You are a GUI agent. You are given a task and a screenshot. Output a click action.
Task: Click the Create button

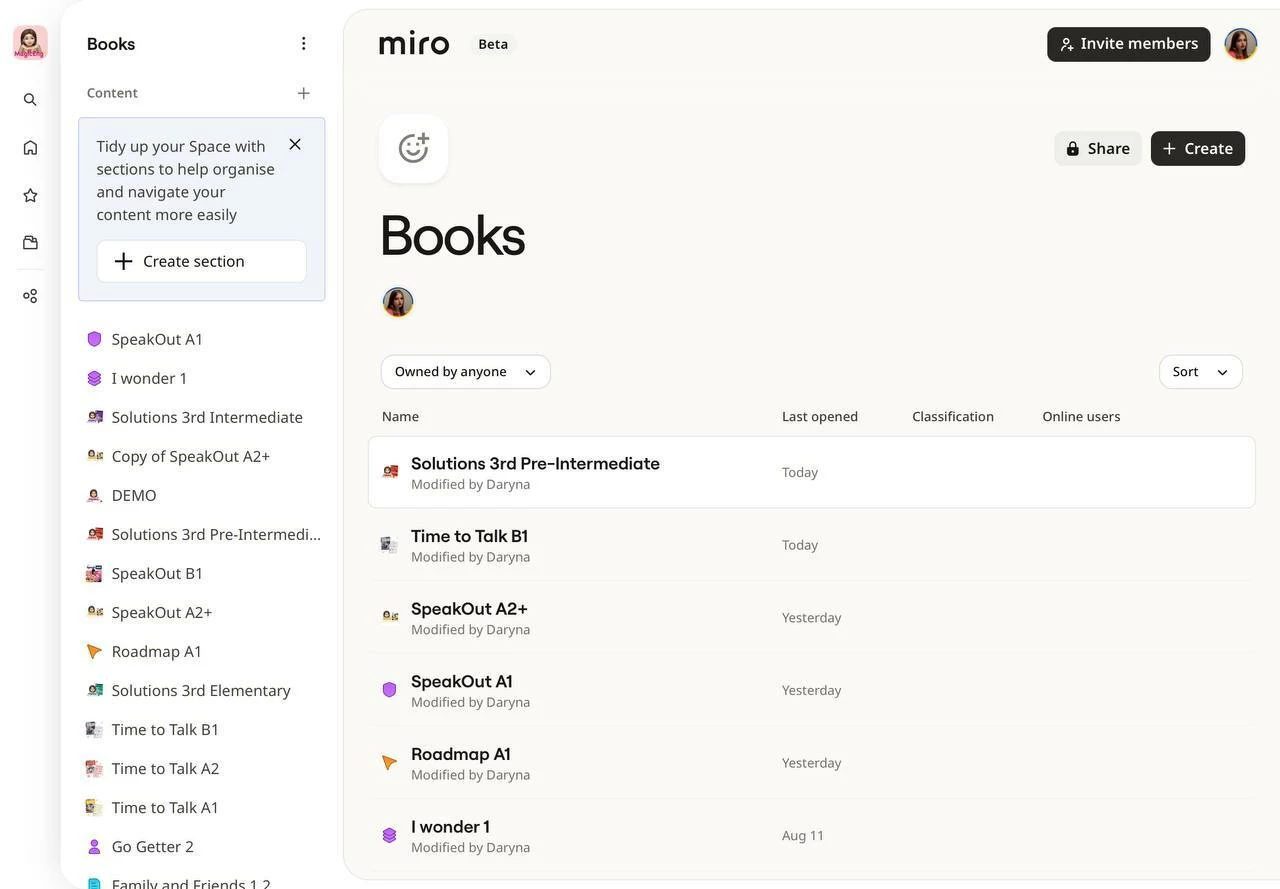tap(1198, 148)
